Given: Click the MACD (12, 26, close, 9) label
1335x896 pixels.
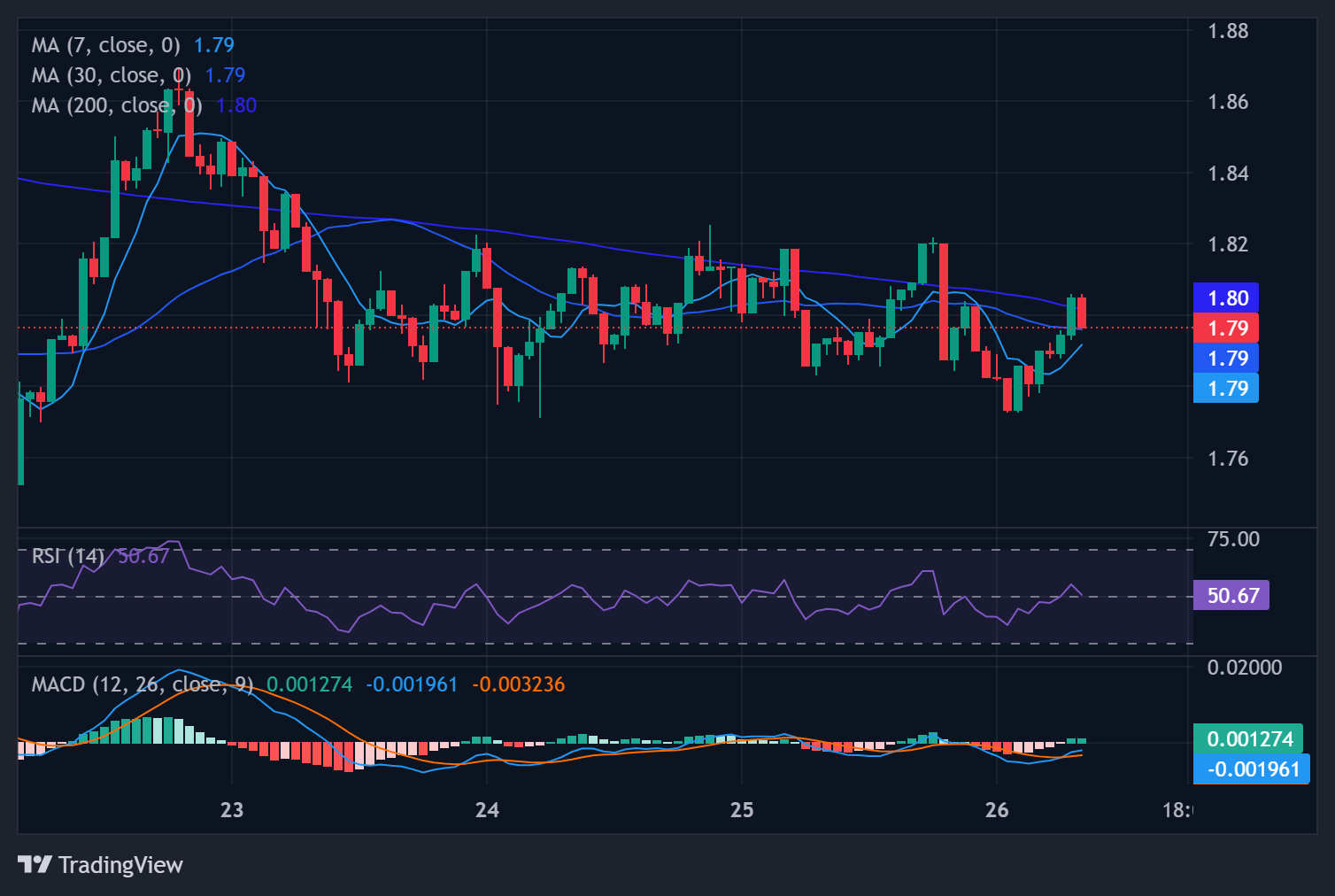Looking at the screenshot, I should [142, 684].
